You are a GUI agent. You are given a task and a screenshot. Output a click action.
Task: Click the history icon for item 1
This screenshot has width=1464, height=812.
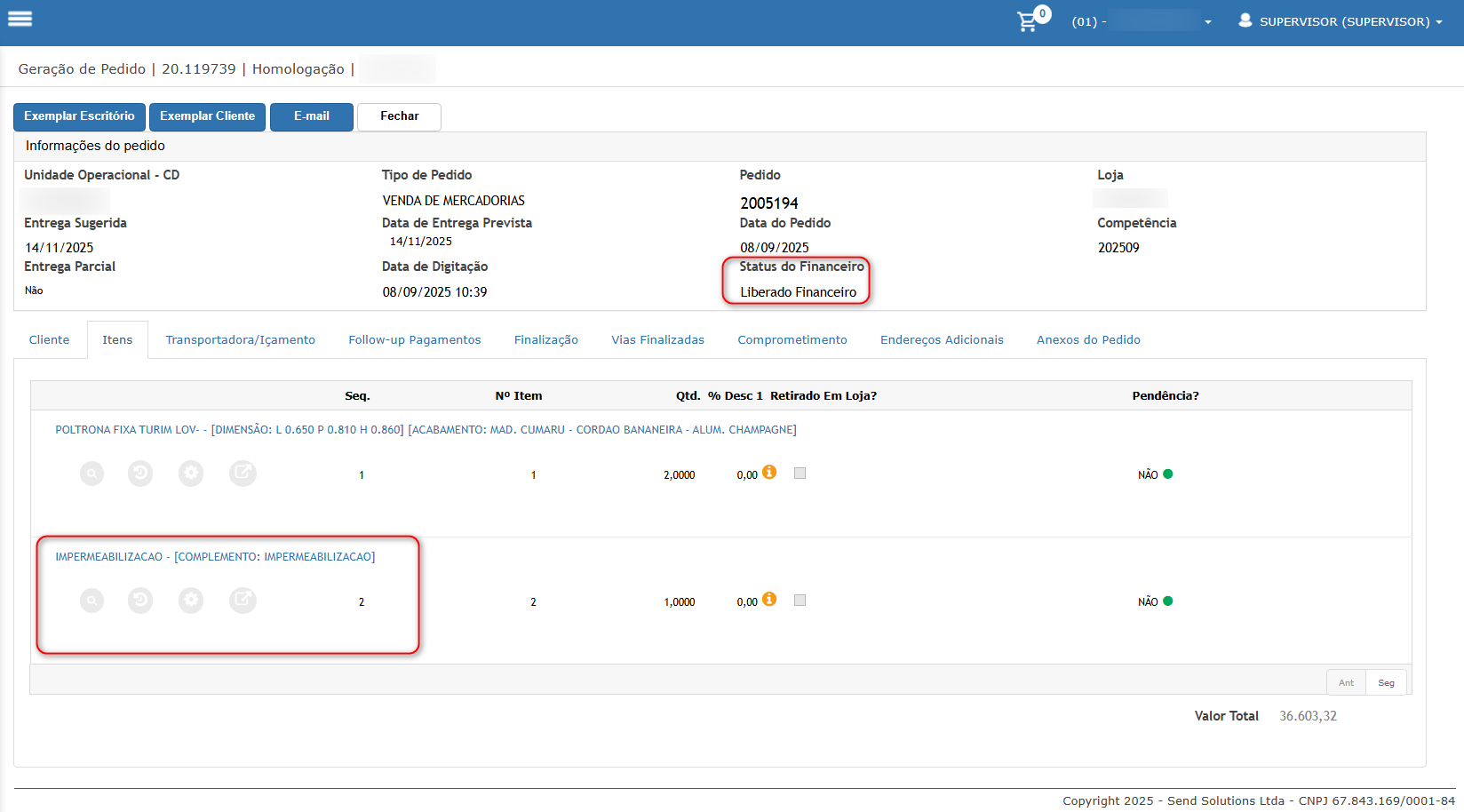tap(140, 474)
